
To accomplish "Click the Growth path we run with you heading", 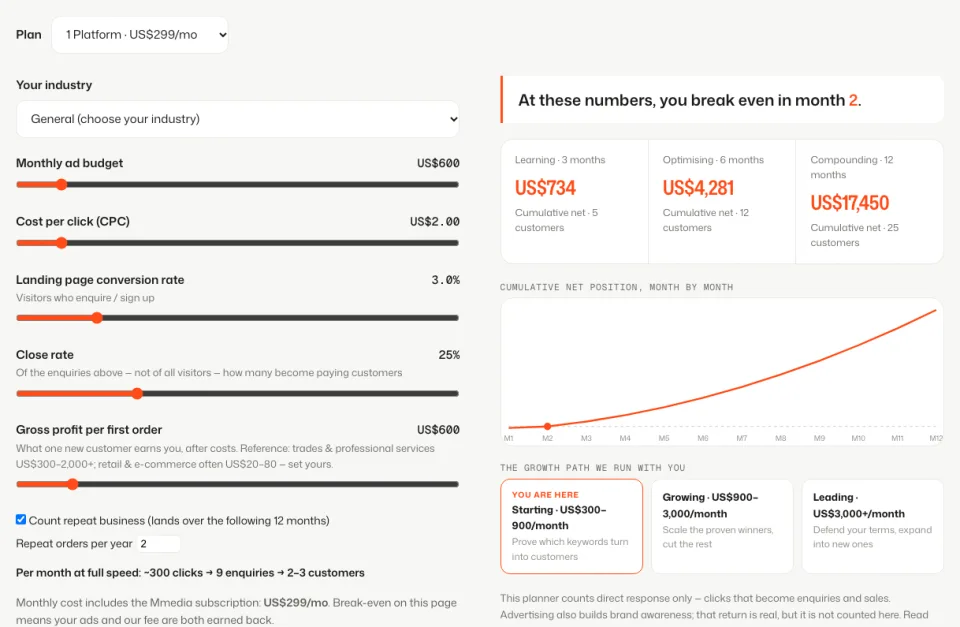I will (x=593, y=468).
